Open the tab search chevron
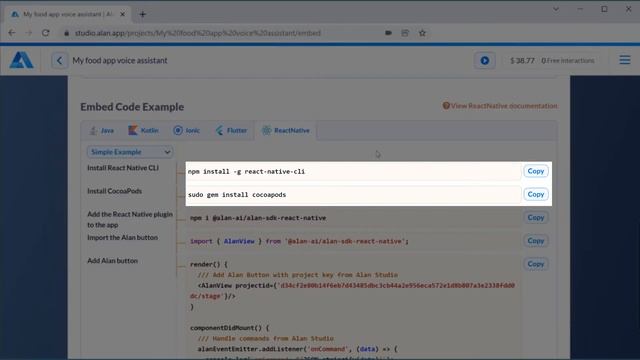The image size is (640, 360). (556, 9)
